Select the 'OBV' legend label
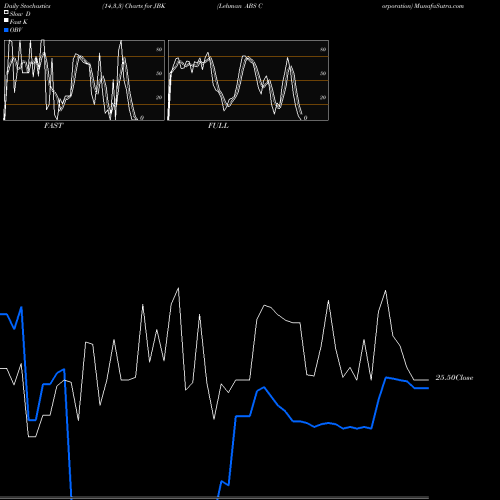Image resolution: width=500 pixels, height=500 pixels. coord(16,30)
